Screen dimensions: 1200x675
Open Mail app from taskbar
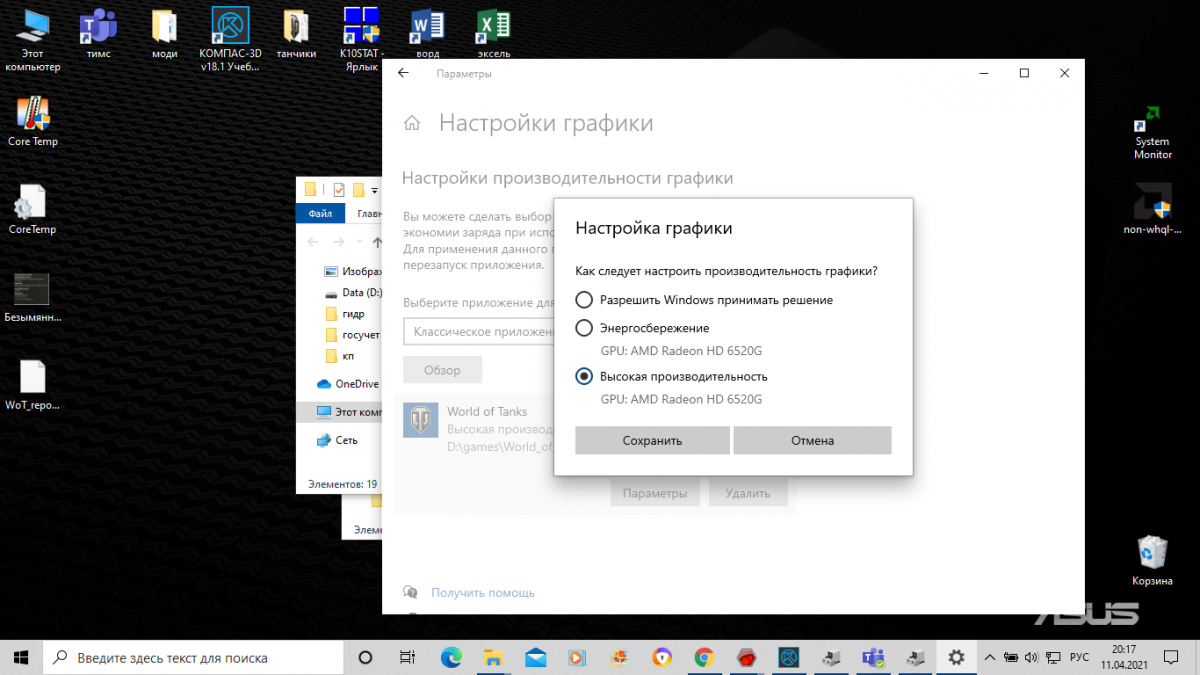click(535, 657)
